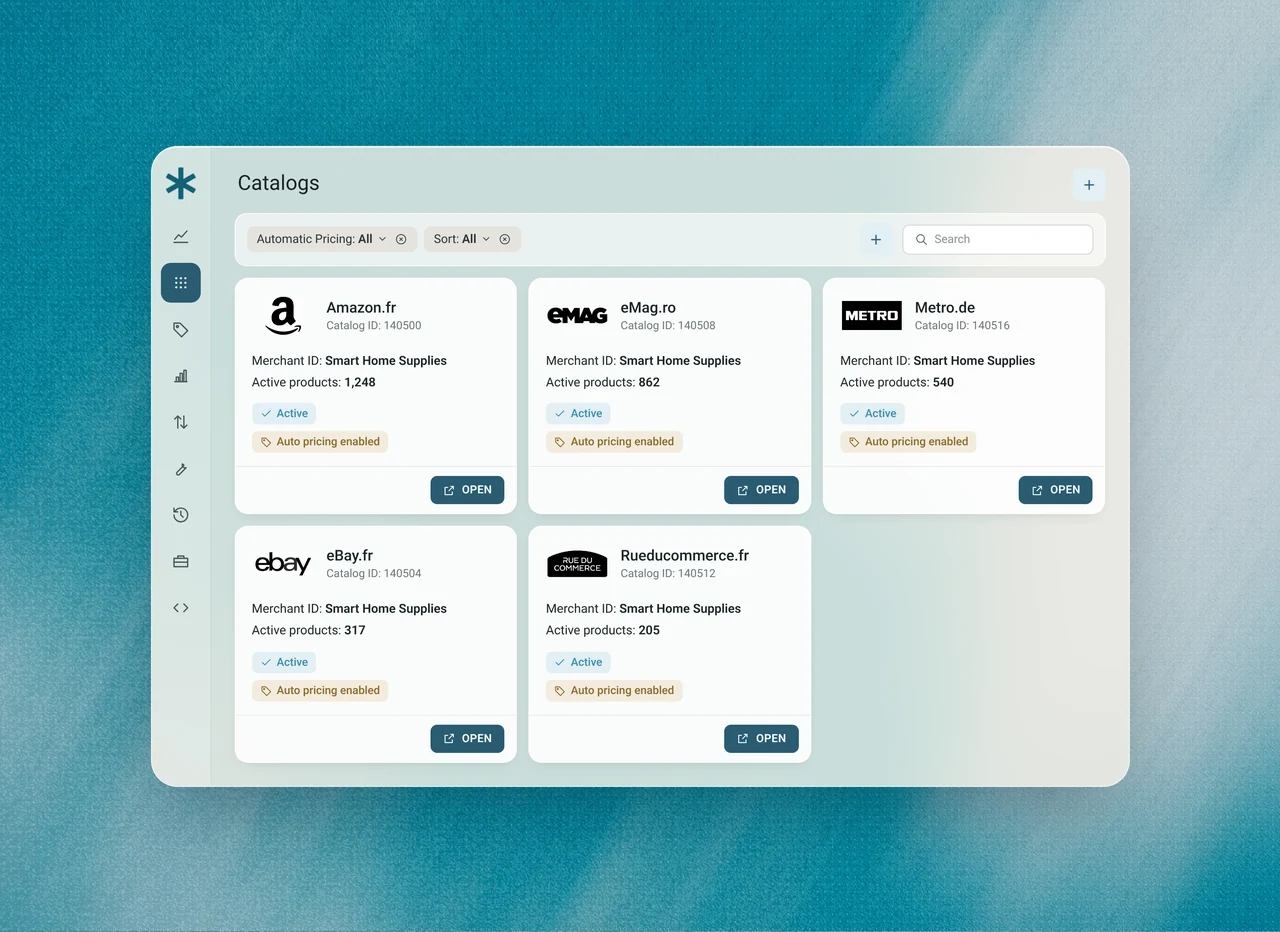
Task: Open the briefcase sidebar icon
Action: [181, 562]
